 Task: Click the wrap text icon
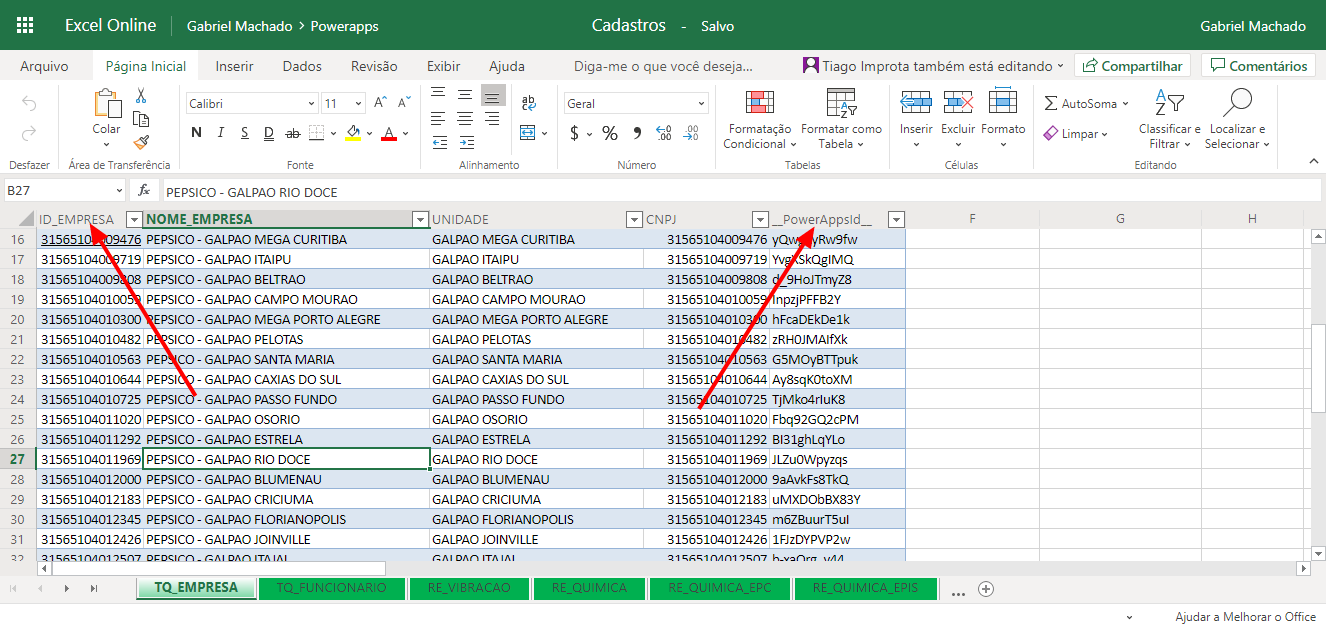click(529, 103)
